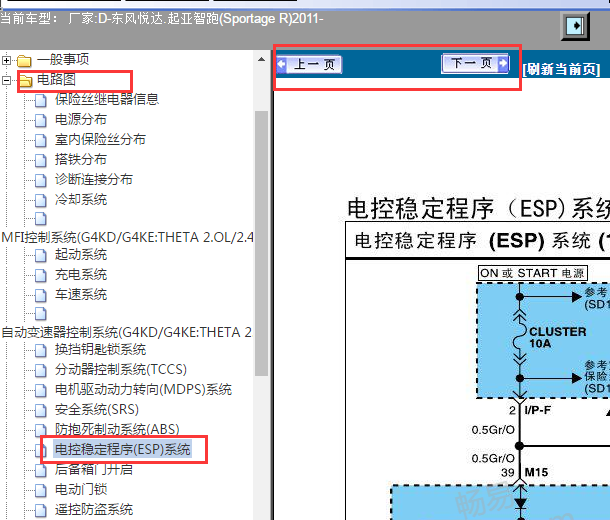This screenshot has height=520, width=610.
Task: Select the 电路图 folder
Action: tap(56, 79)
